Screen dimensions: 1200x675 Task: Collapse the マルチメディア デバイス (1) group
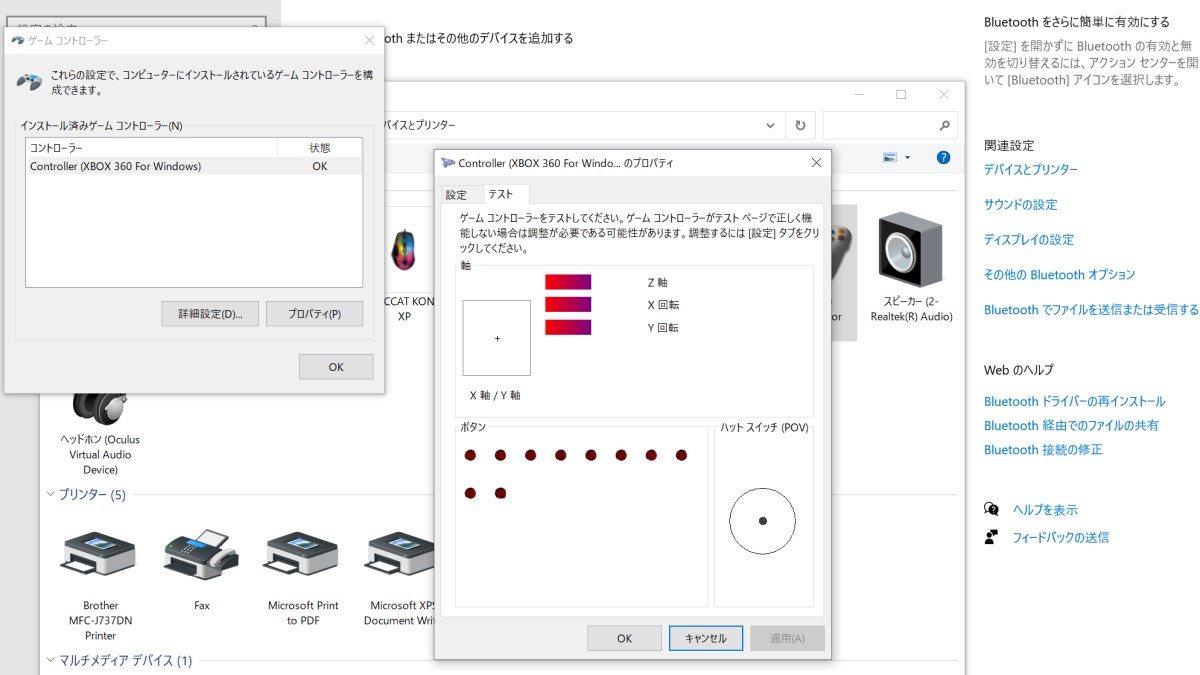(51, 660)
